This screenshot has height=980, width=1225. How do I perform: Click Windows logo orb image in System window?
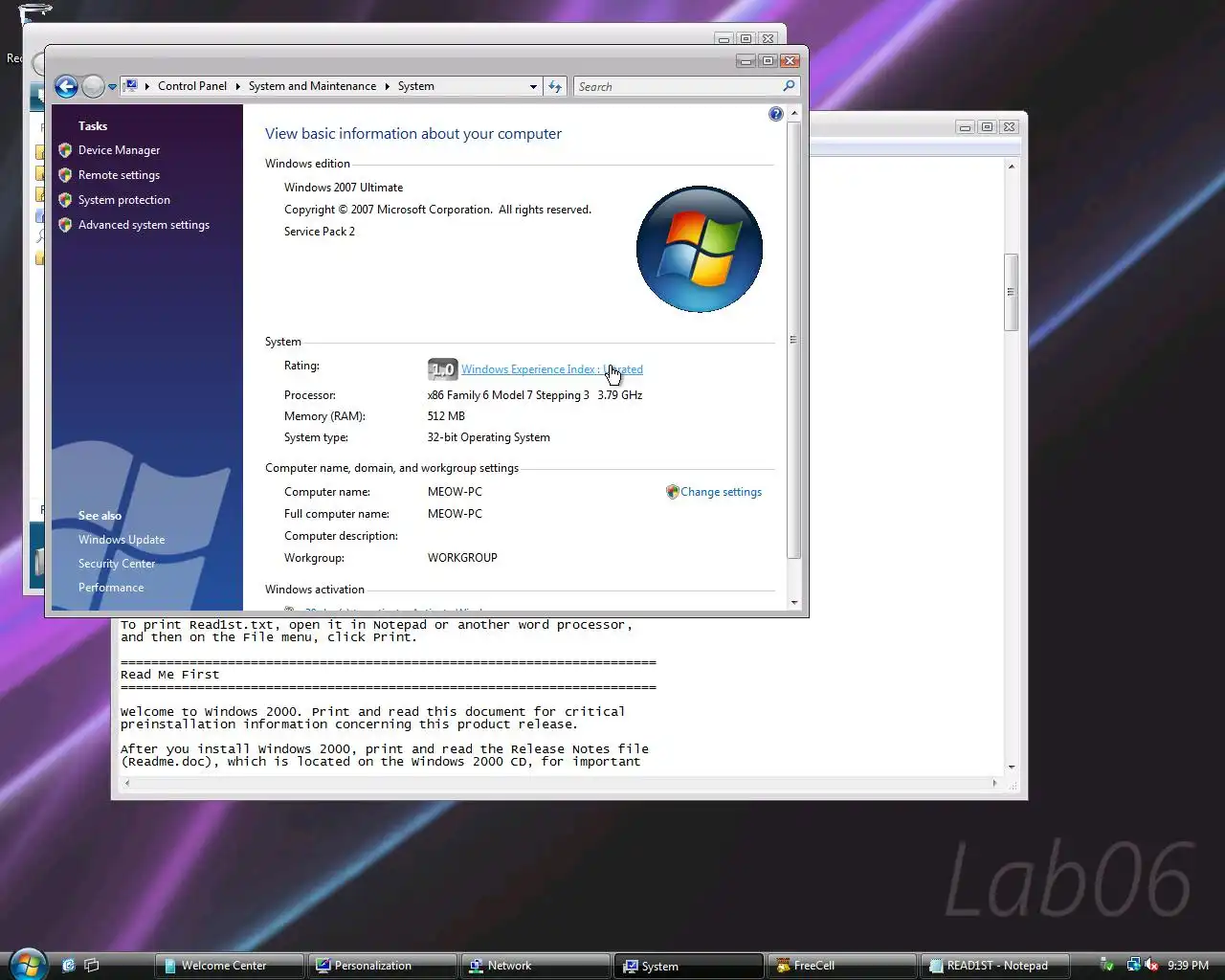pos(700,249)
